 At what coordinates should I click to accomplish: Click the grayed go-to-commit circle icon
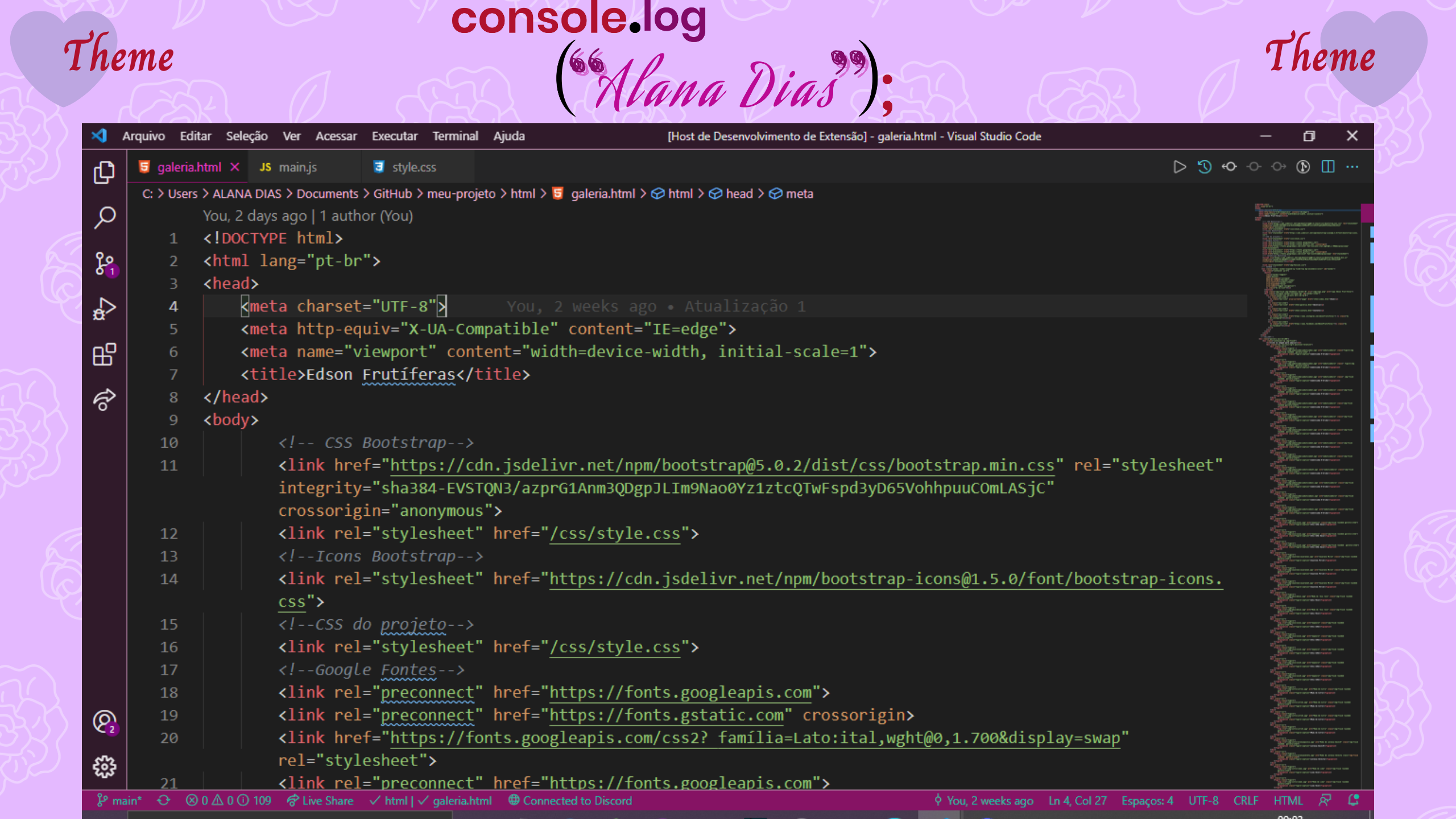tap(1254, 167)
